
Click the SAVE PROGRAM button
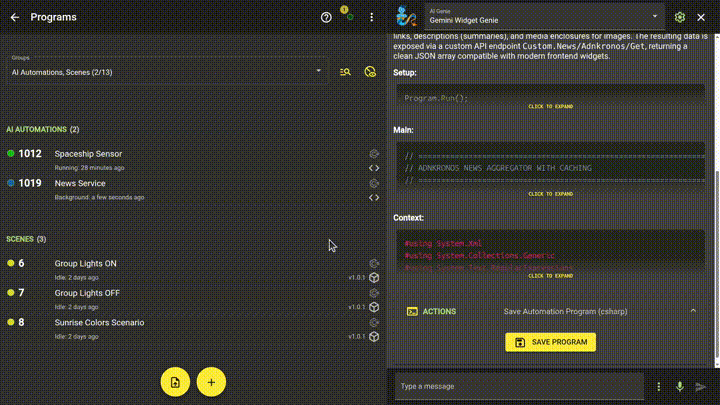pos(551,342)
